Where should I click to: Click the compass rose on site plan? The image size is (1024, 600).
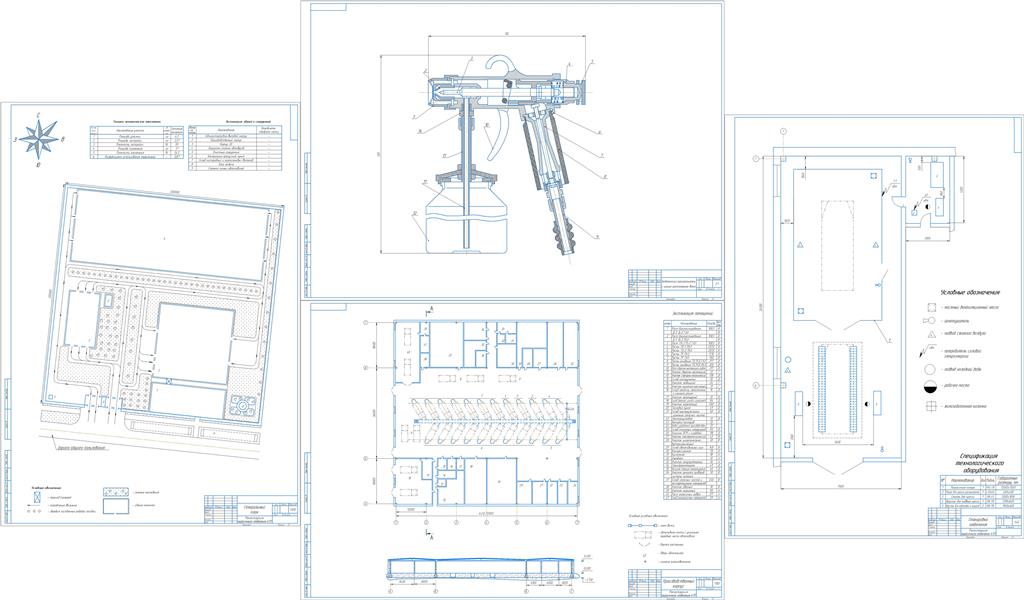tap(39, 139)
